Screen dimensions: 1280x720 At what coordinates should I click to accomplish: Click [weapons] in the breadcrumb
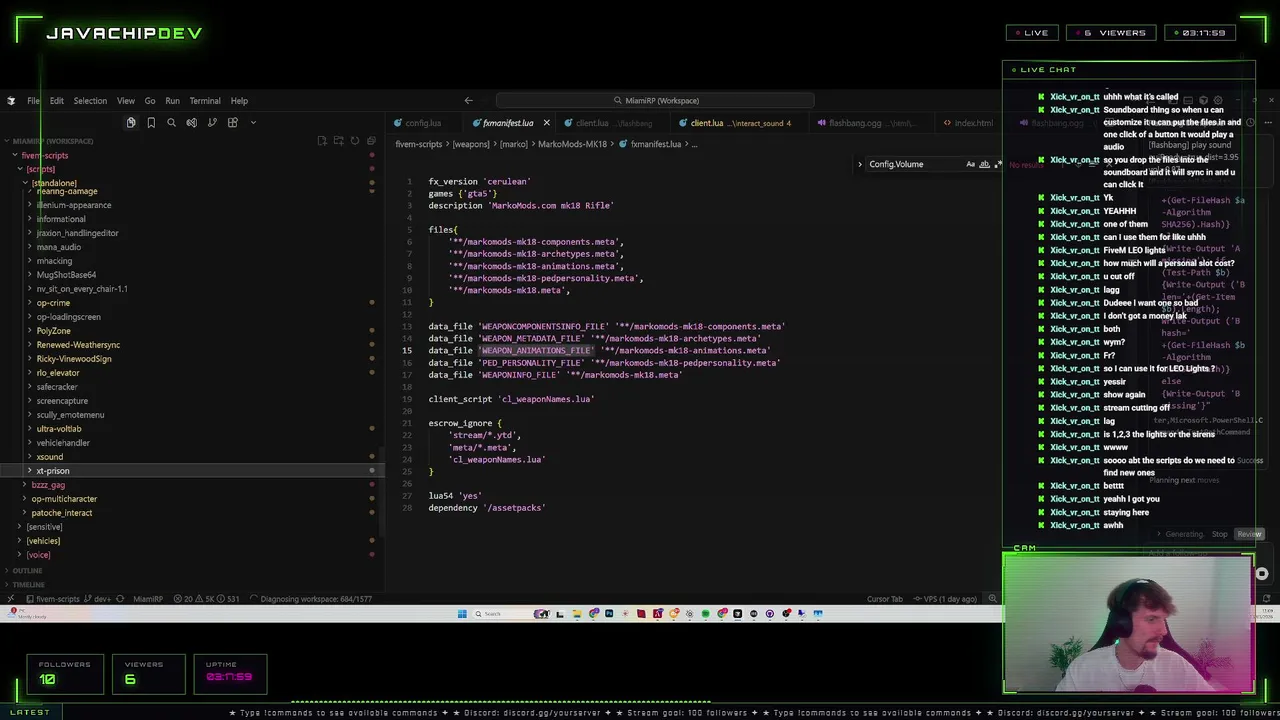coord(471,144)
